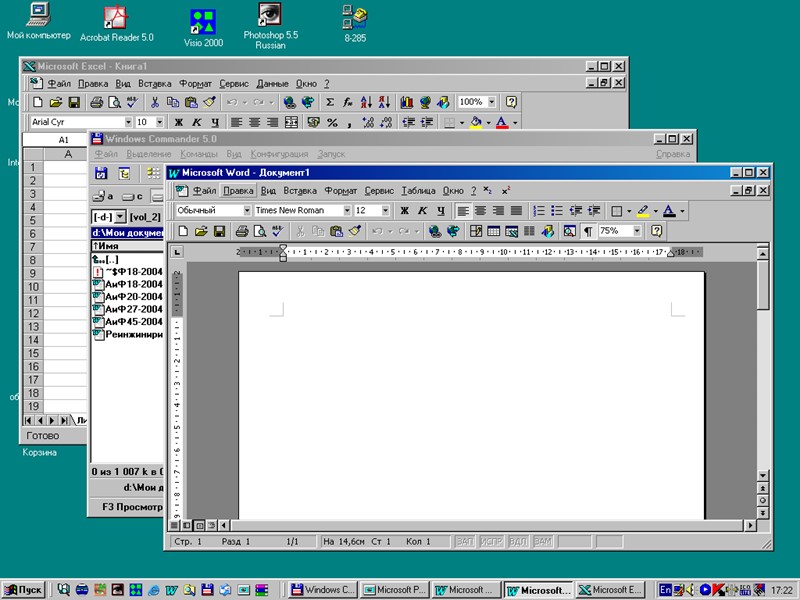
Task: Click Increase indent icon in Word
Action: 593,211
